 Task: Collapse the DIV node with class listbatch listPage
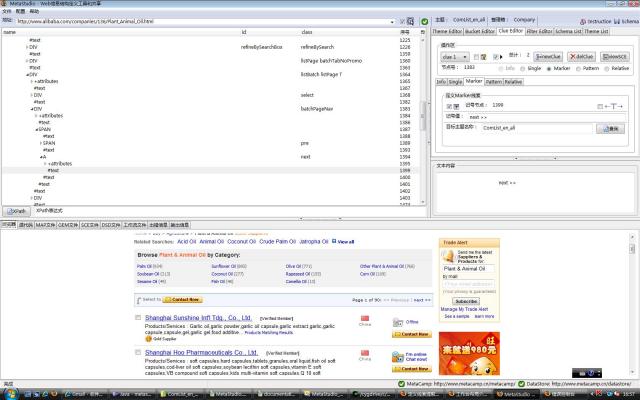point(27,75)
